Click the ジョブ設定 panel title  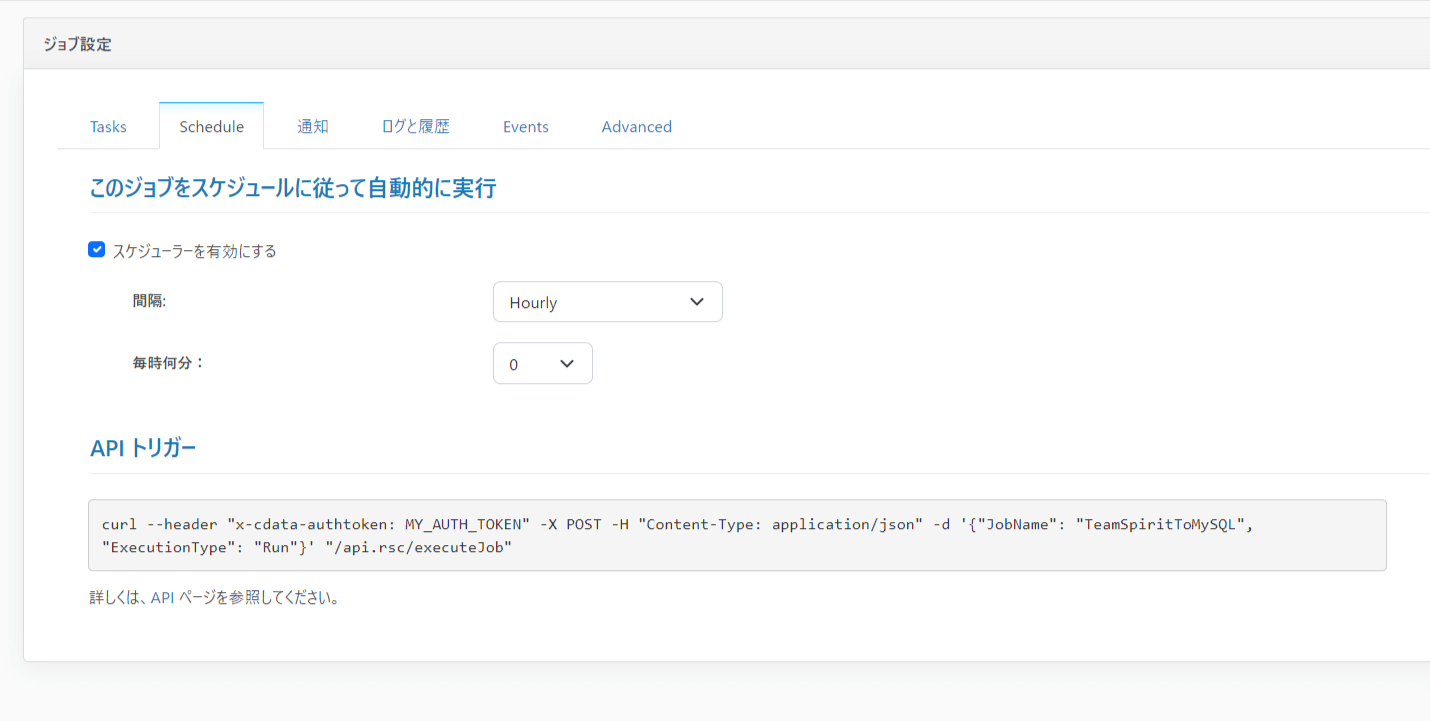point(78,44)
